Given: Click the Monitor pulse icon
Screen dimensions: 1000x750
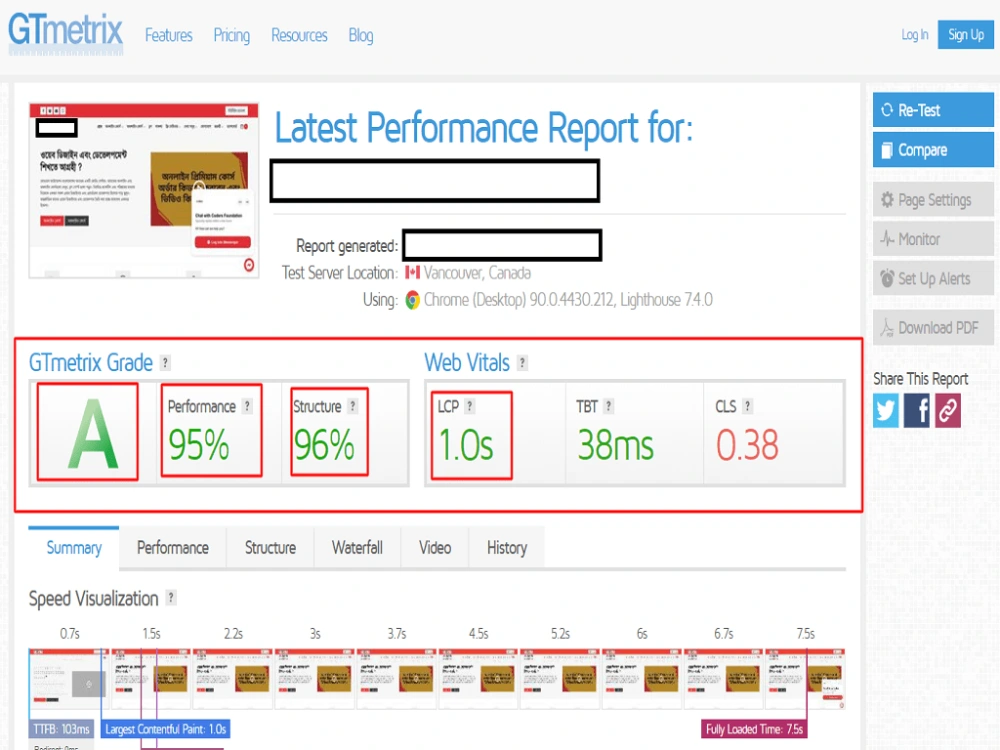Looking at the screenshot, I should (887, 239).
